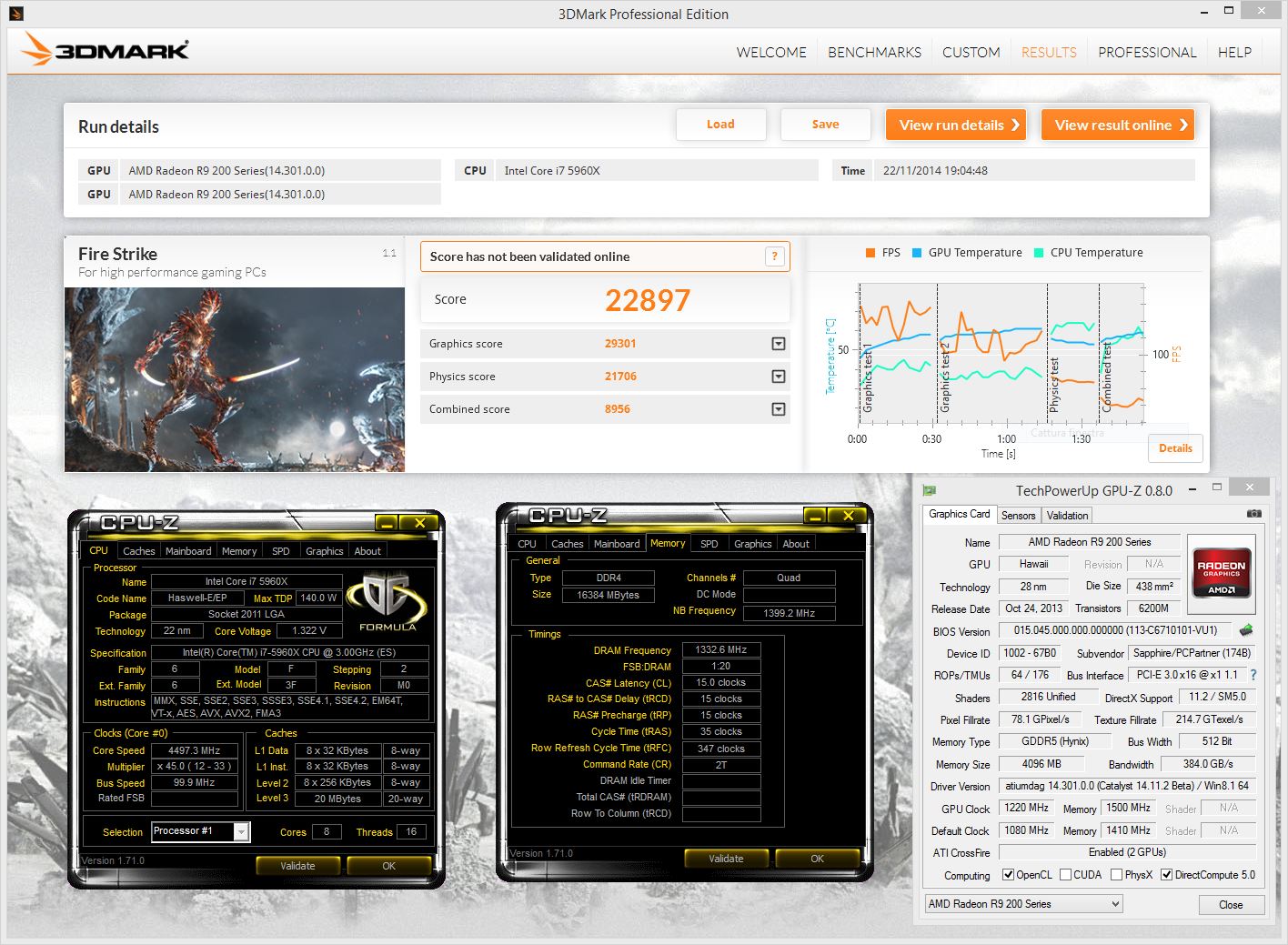Screen dimensions: 1288x945
Task: Click the Close button in GPU-Z
Action: [1231, 905]
